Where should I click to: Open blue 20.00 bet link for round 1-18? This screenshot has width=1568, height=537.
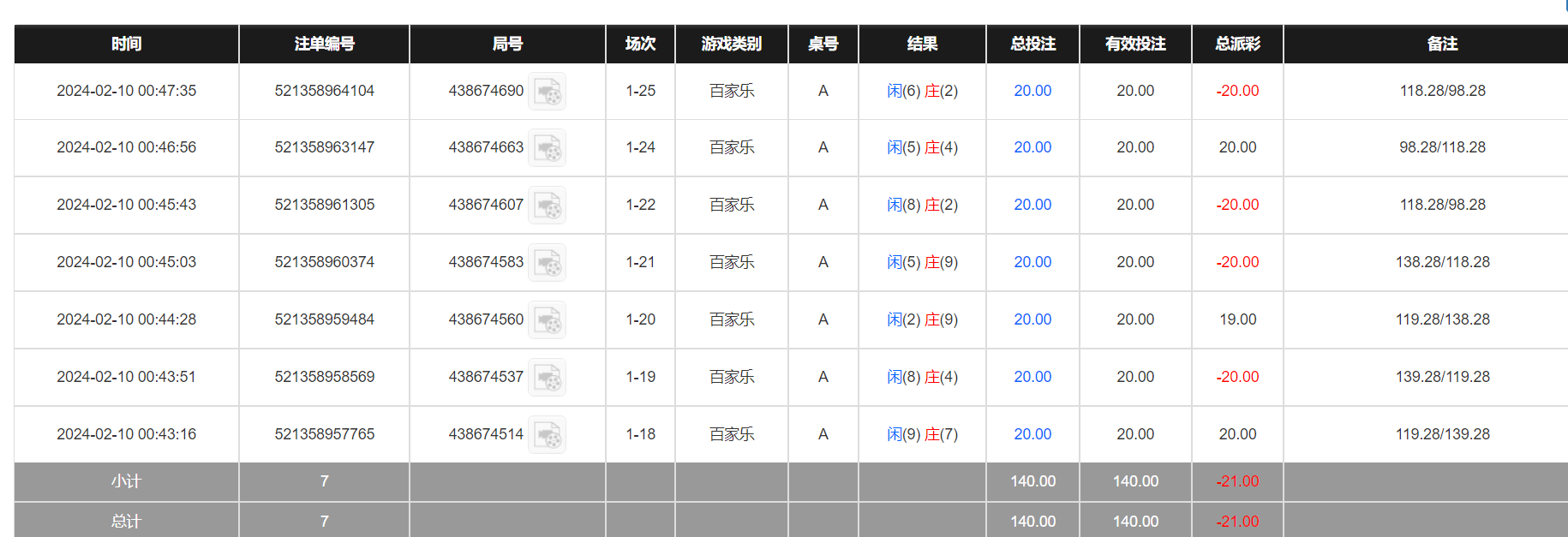tap(1032, 434)
